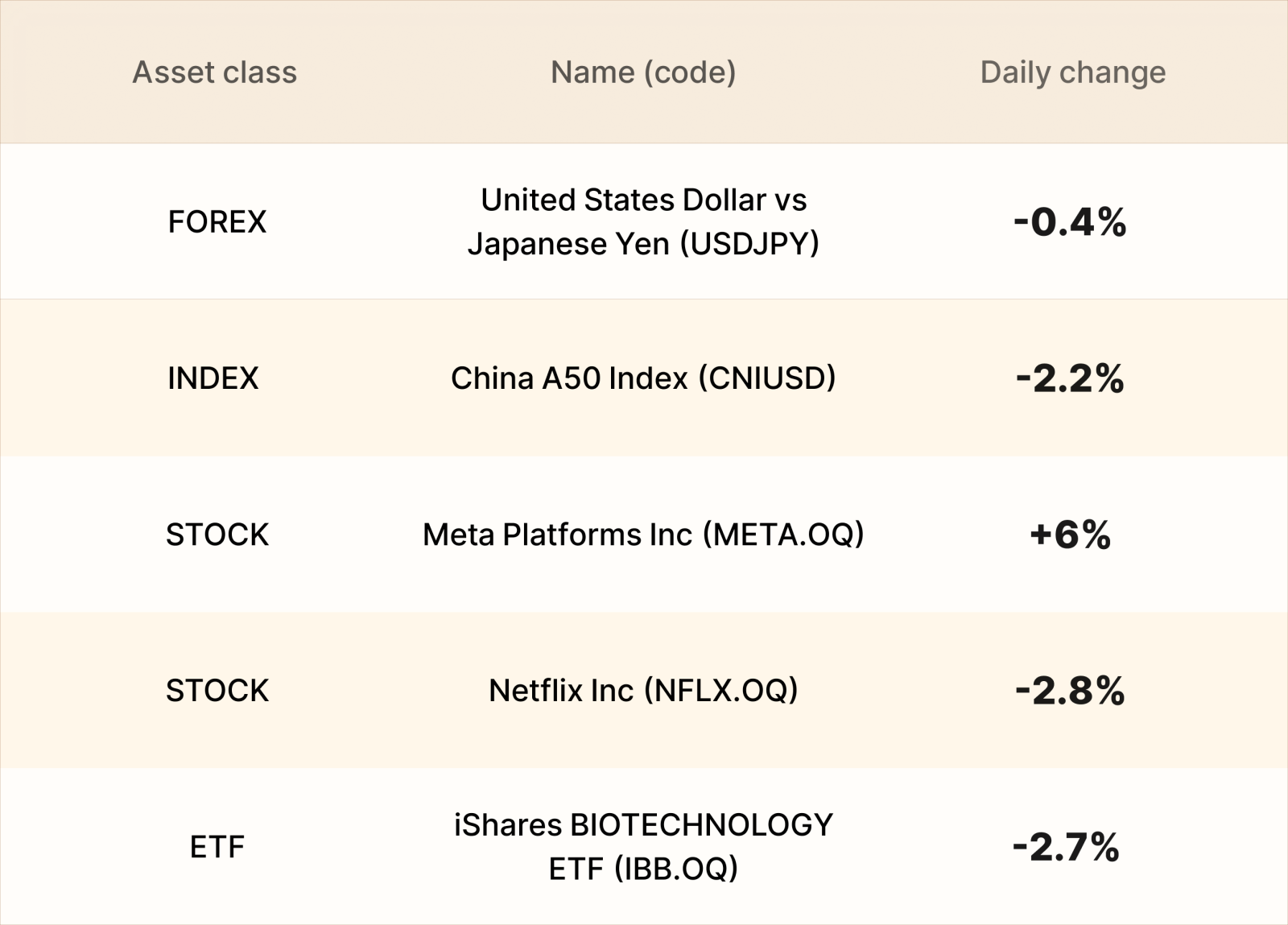This screenshot has width=1288, height=925.
Task: Click the +6% daily change value
Action: click(1070, 535)
